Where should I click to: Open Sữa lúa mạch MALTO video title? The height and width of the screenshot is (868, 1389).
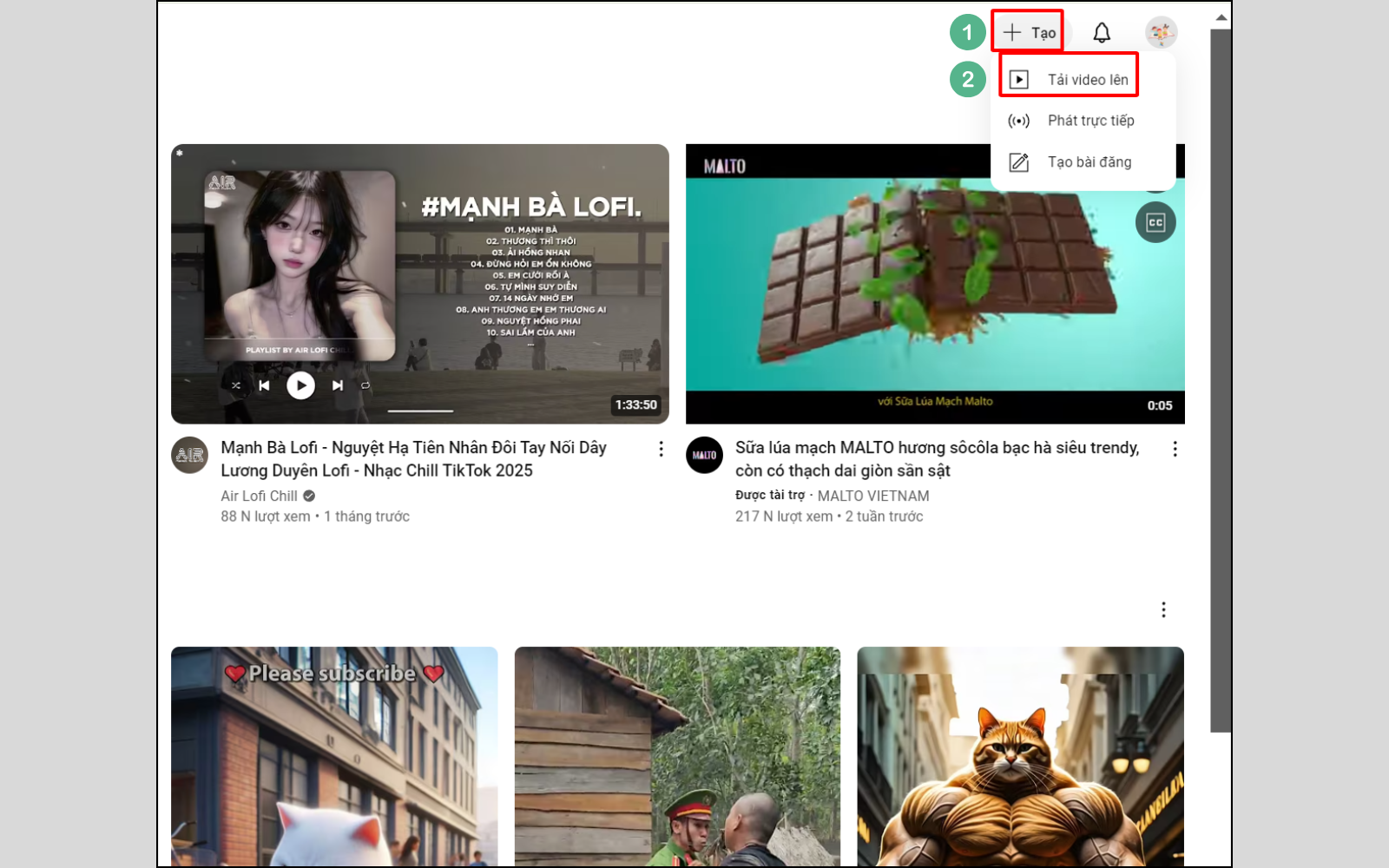pos(938,459)
